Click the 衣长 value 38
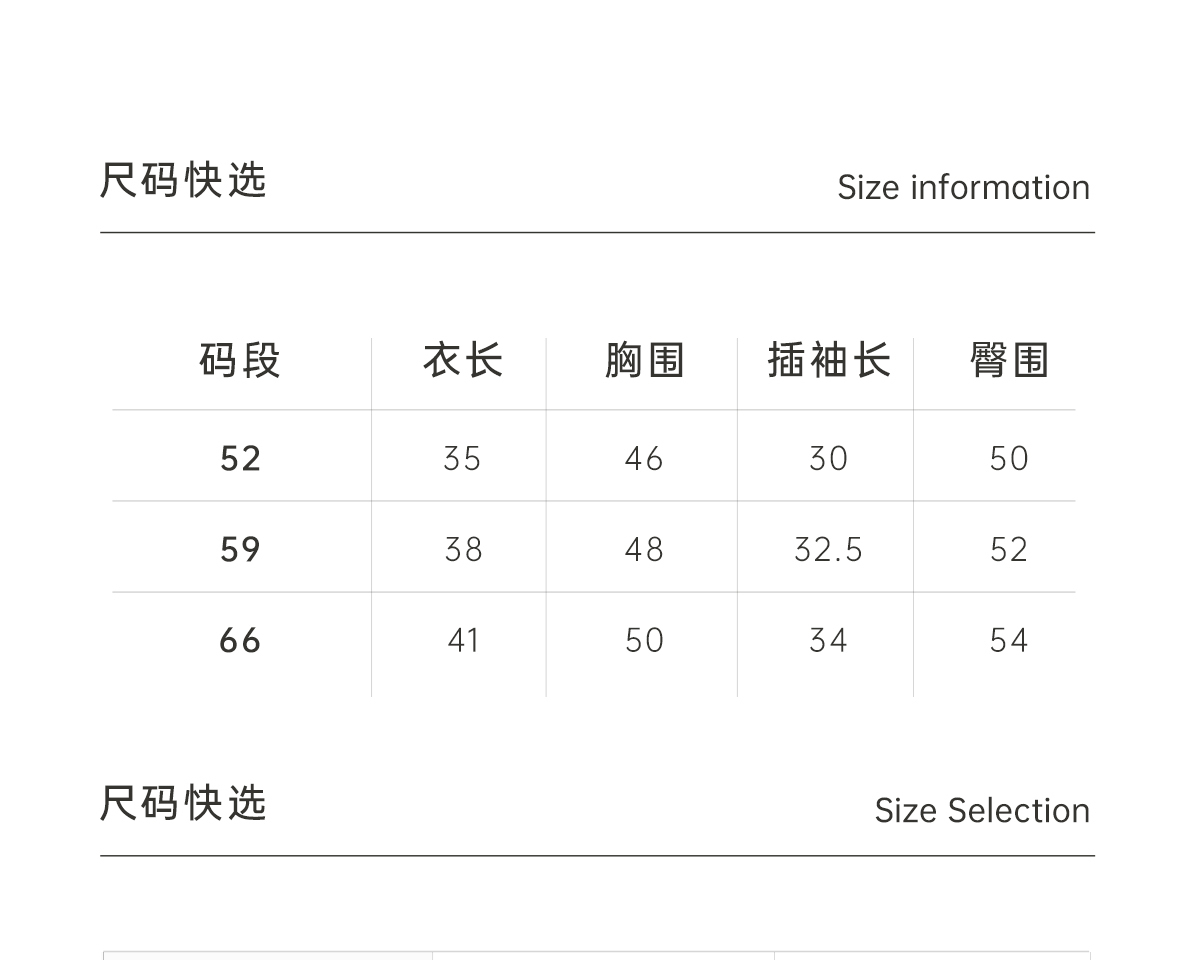 click(x=463, y=550)
